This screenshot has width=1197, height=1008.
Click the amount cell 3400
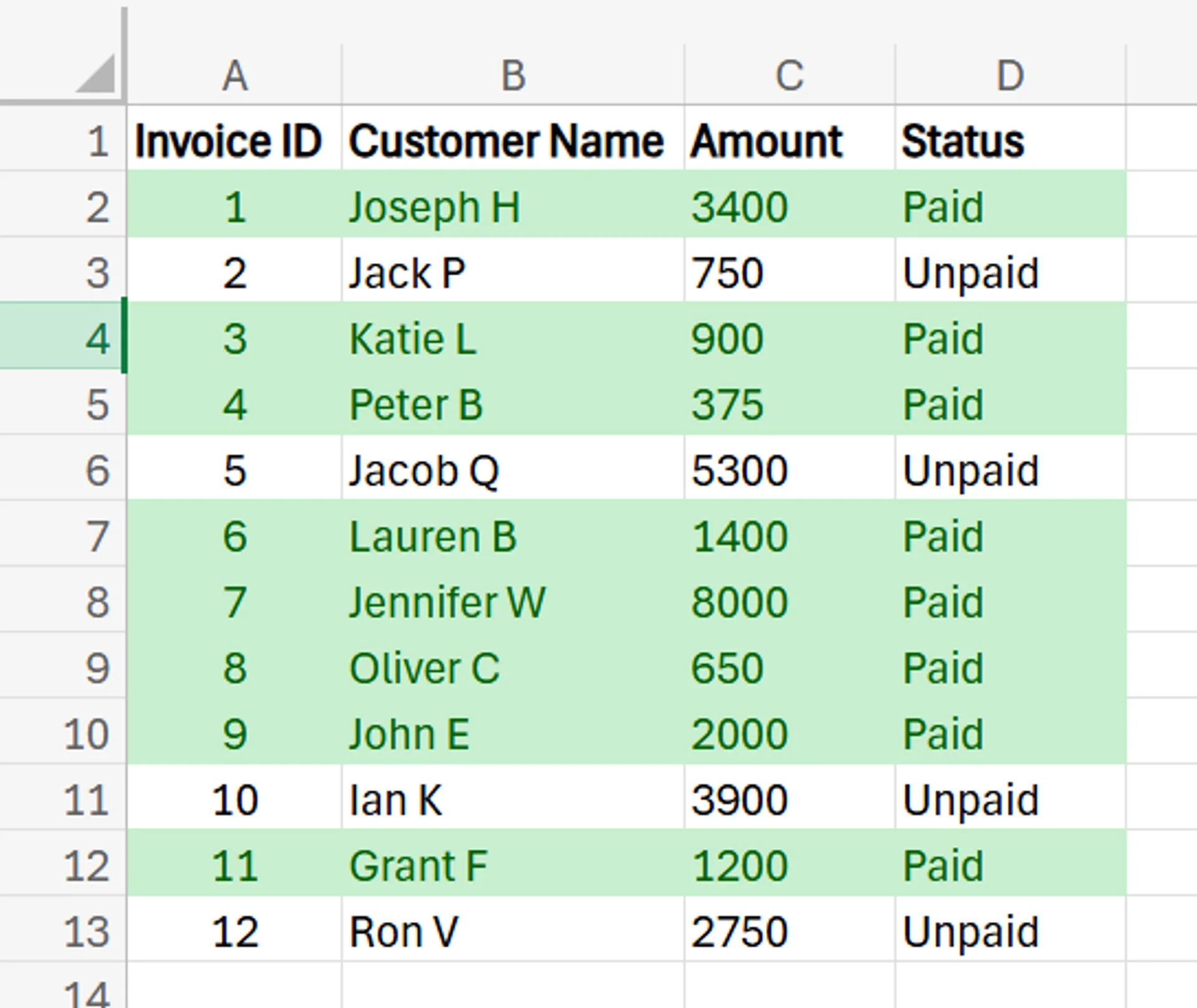(x=789, y=204)
